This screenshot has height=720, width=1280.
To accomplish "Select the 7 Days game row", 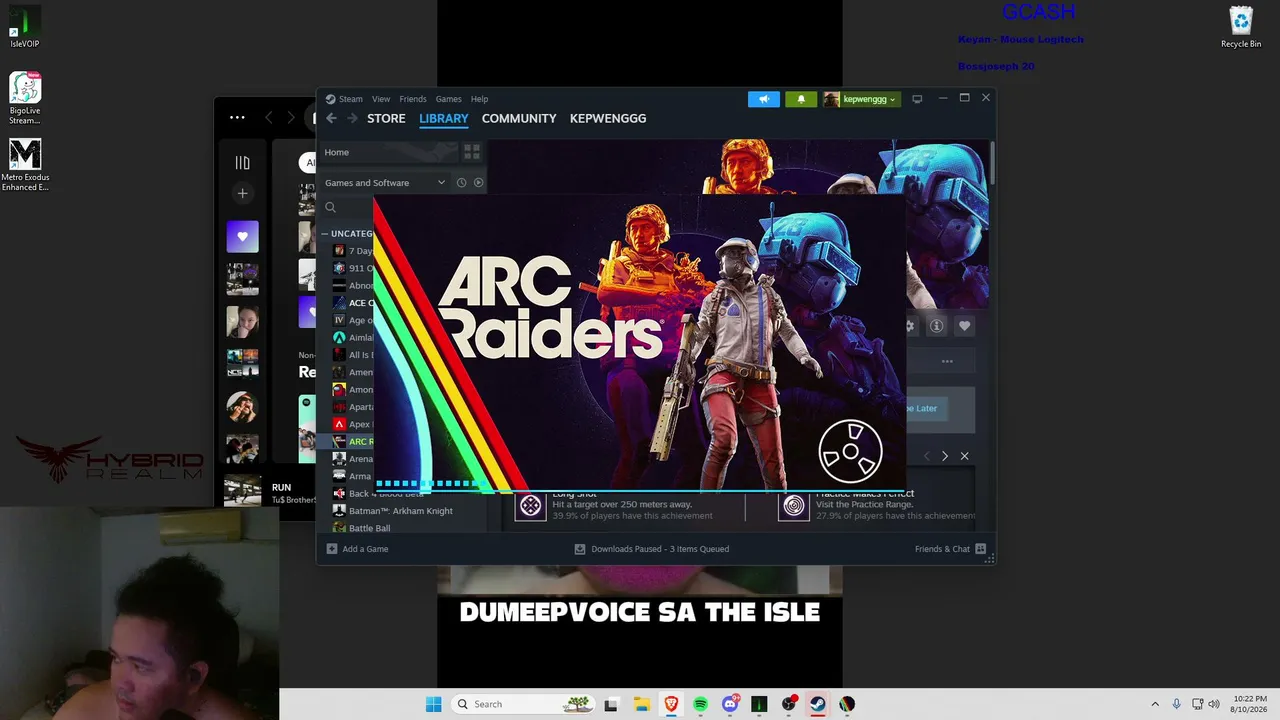I will coord(353,251).
